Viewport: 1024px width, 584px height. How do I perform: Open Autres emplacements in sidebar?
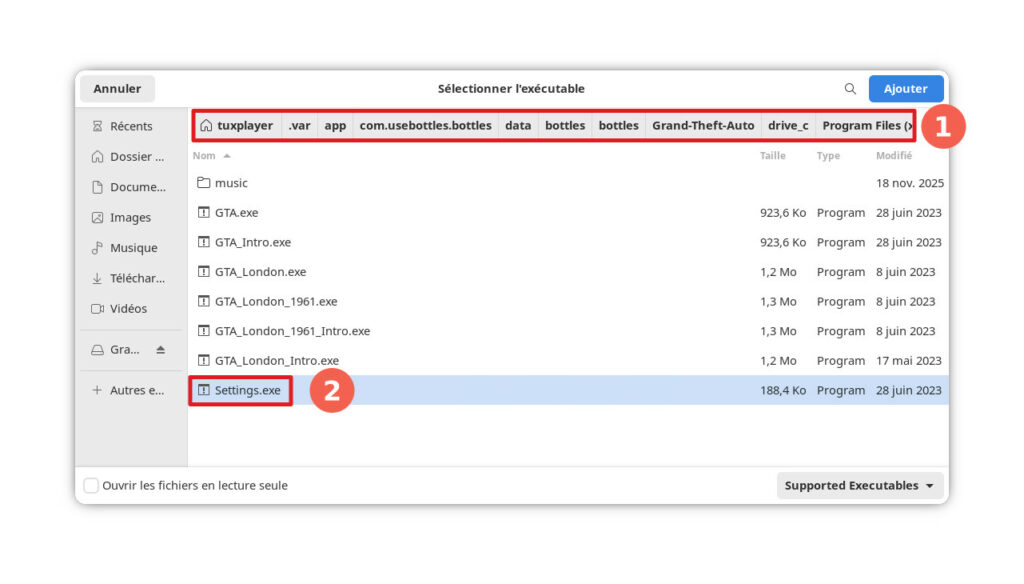[x=136, y=390]
